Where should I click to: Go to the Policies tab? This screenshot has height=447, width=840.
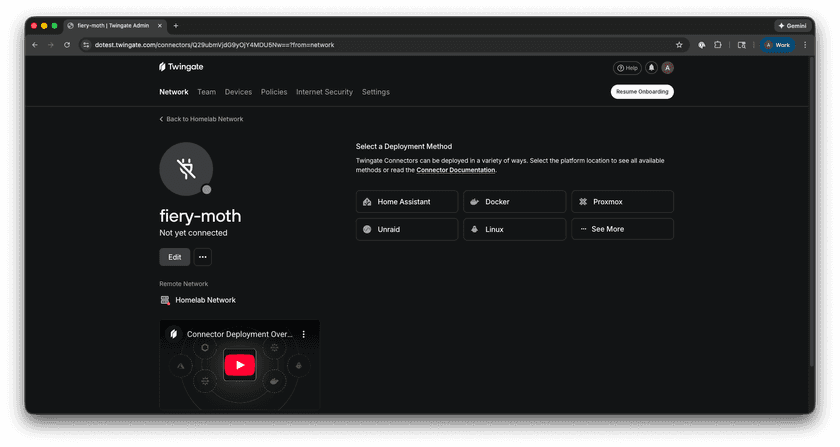pyautogui.click(x=274, y=92)
